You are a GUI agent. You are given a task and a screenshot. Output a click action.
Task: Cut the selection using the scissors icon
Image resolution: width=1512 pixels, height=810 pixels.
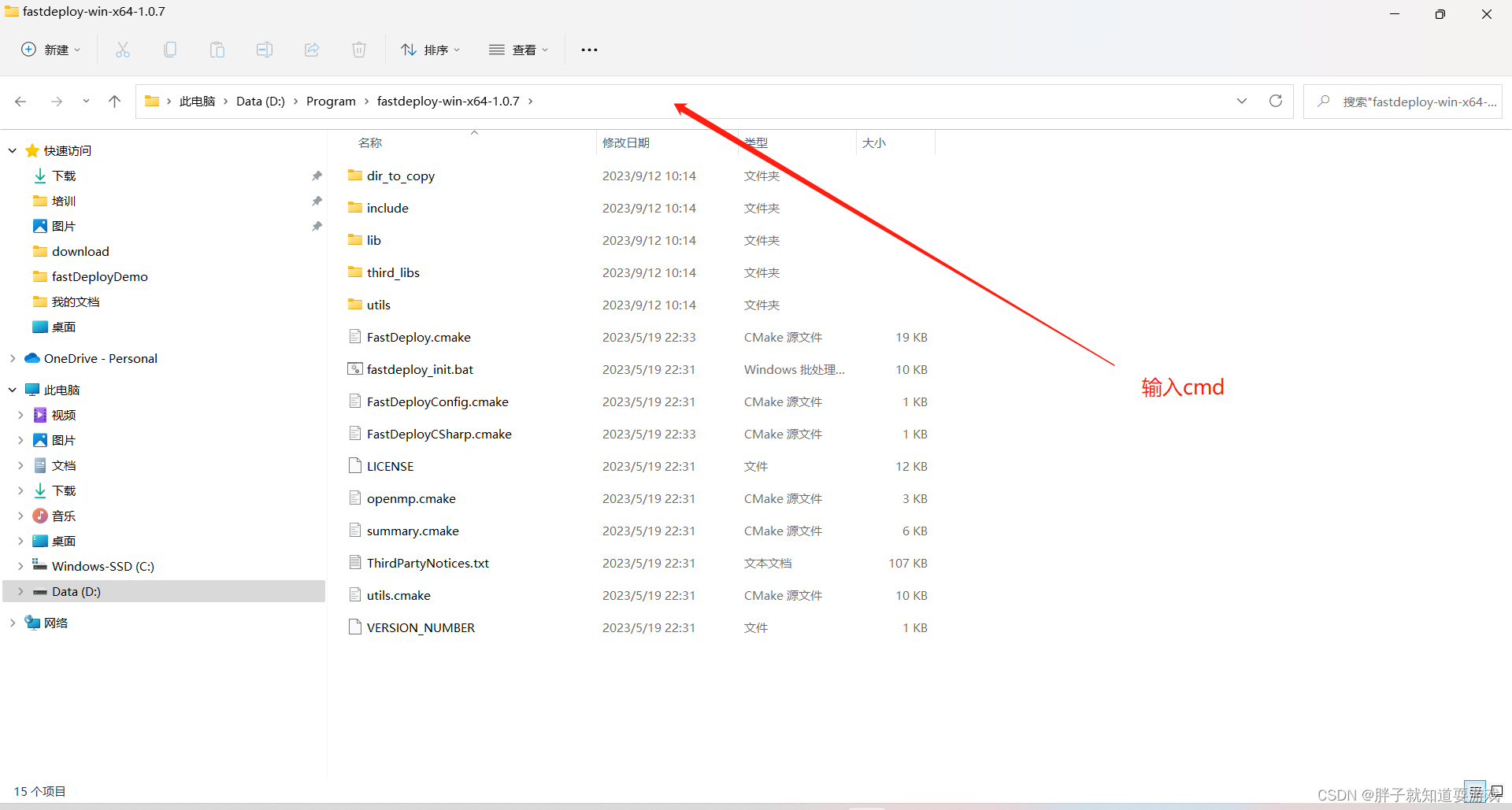[x=123, y=49]
